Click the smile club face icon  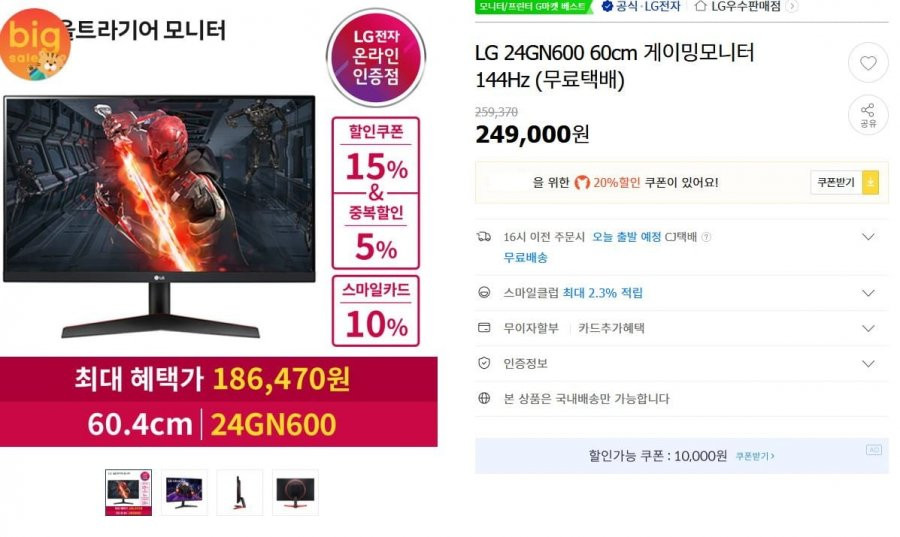[484, 293]
